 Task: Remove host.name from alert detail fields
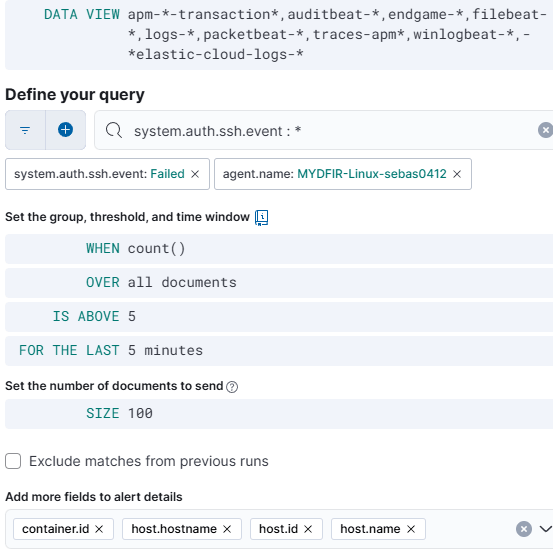click(411, 529)
